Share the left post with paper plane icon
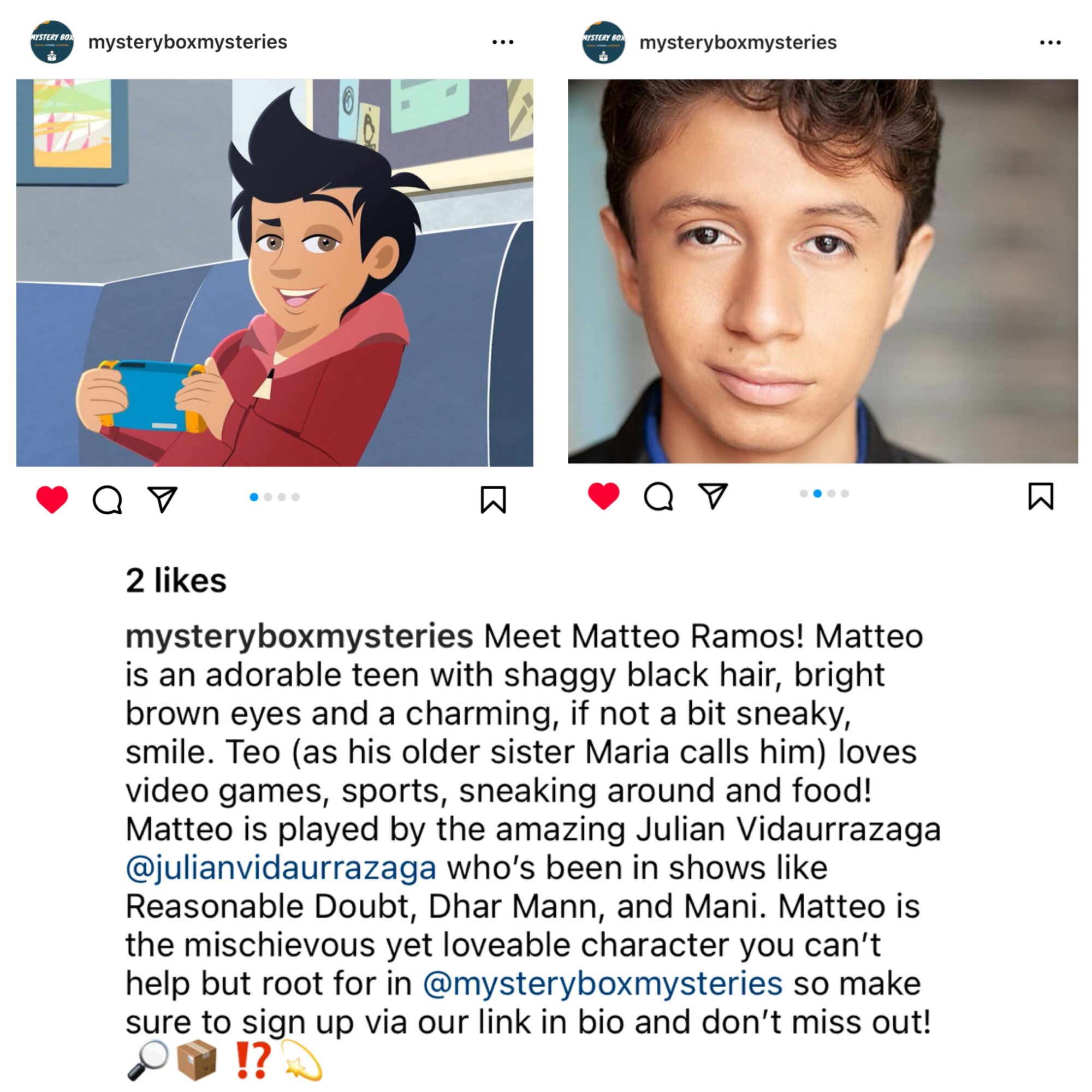Image resolution: width=1092 pixels, height=1092 pixels. 163,499
